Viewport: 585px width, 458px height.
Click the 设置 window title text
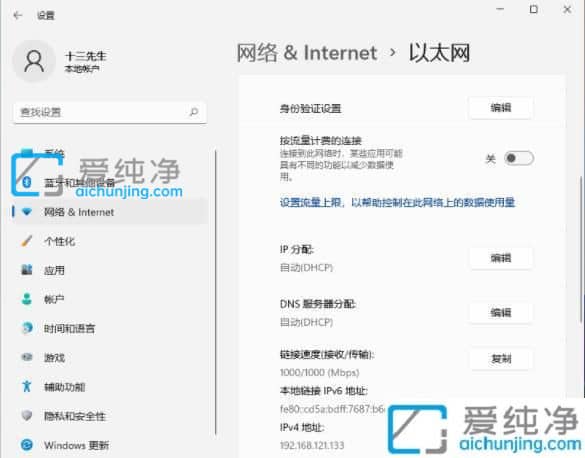(46, 15)
